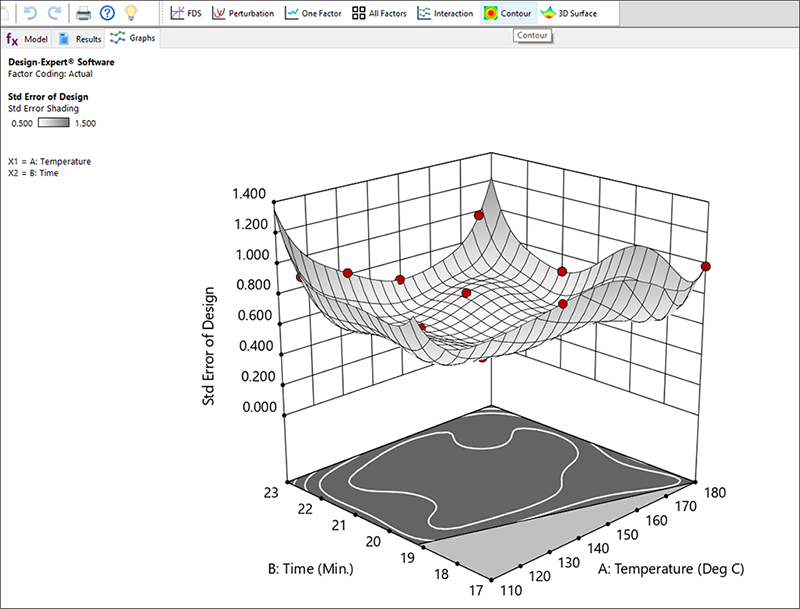Select the Graphs tab
Viewport: 800px width, 609px height.
coord(132,39)
